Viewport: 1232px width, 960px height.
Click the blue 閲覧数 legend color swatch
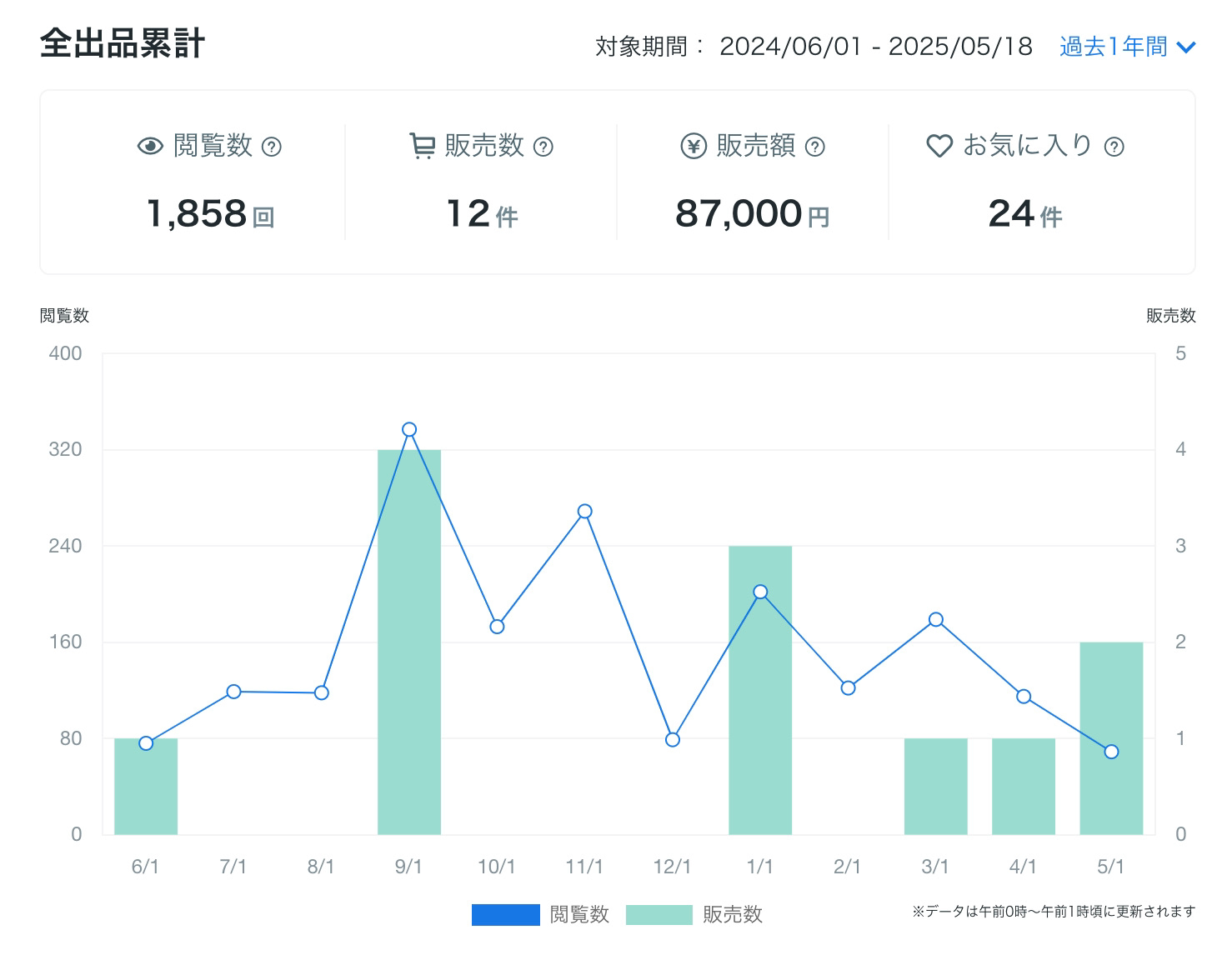tap(505, 914)
